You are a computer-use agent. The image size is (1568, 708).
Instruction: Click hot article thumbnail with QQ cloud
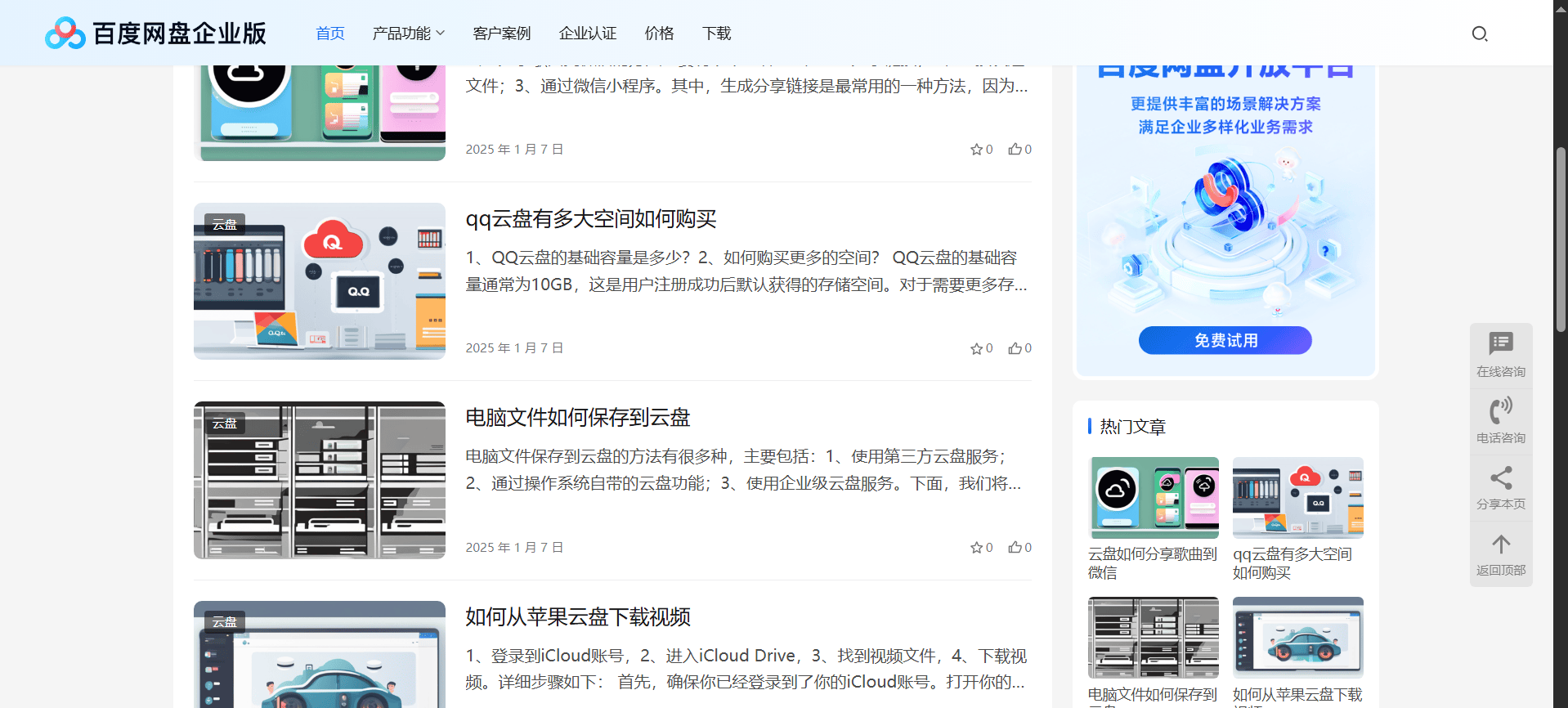click(x=1298, y=498)
